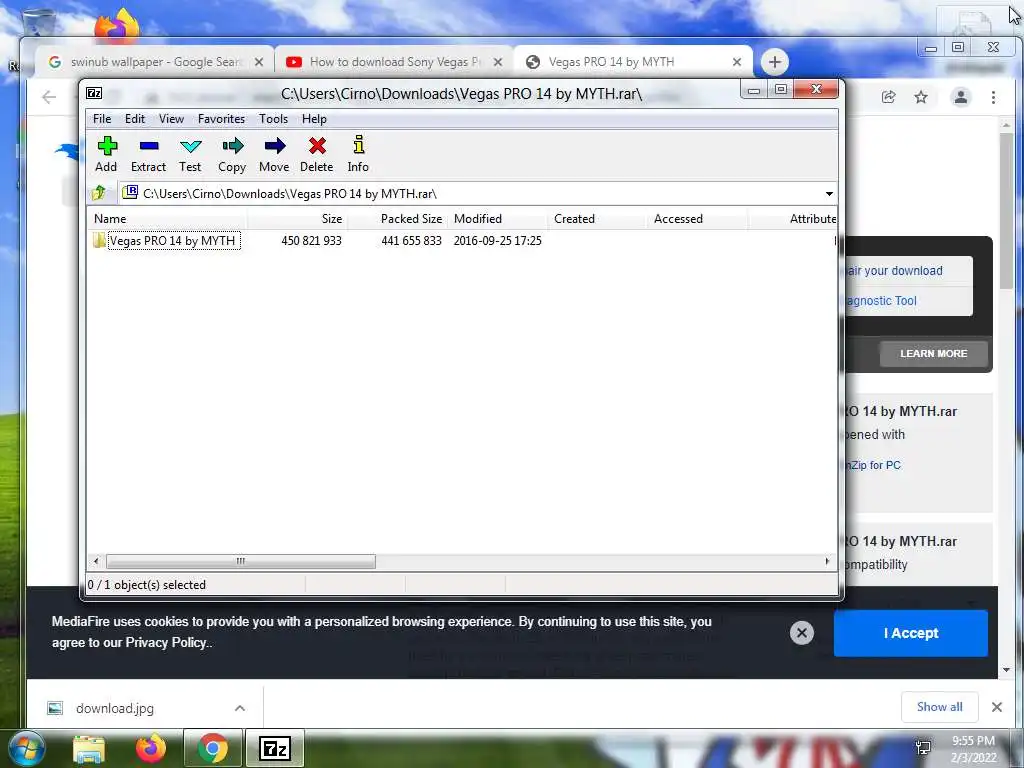Launch Firefox from the taskbar
Image resolution: width=1024 pixels, height=768 pixels.
coord(151,749)
